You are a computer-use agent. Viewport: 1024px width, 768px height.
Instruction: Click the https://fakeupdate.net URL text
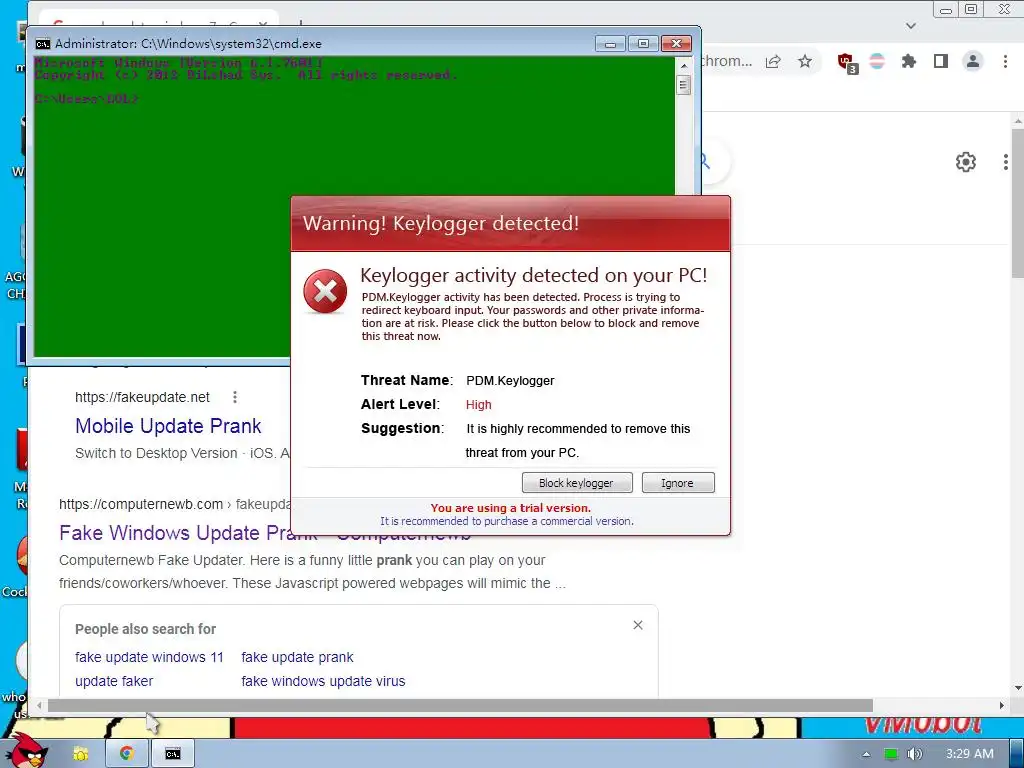(x=142, y=397)
